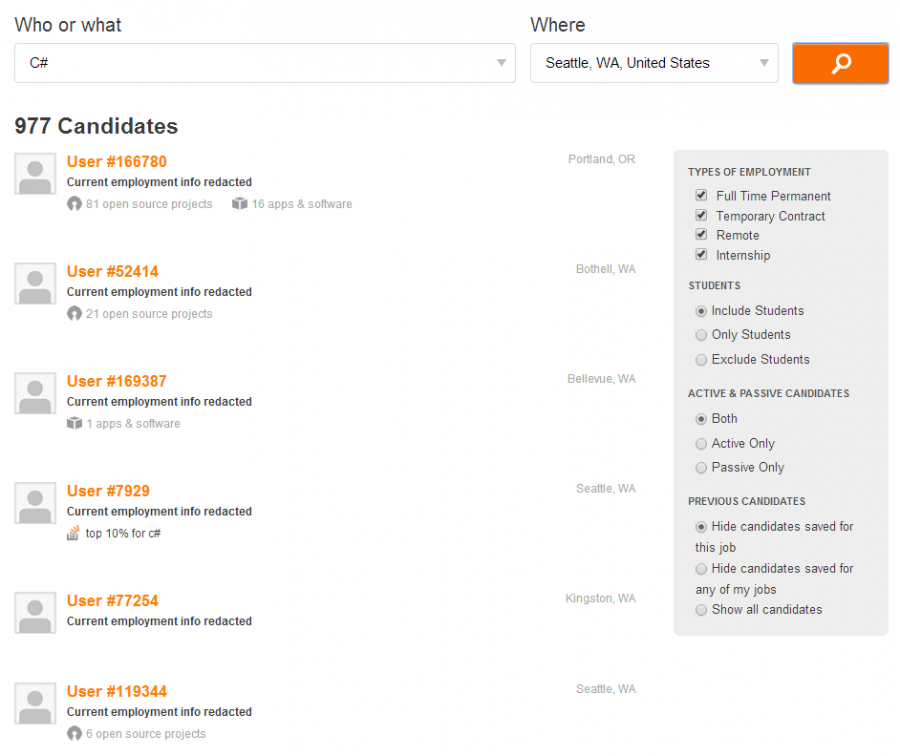
Task: Click User #7929's avatar placeholder icon
Action: 34,503
